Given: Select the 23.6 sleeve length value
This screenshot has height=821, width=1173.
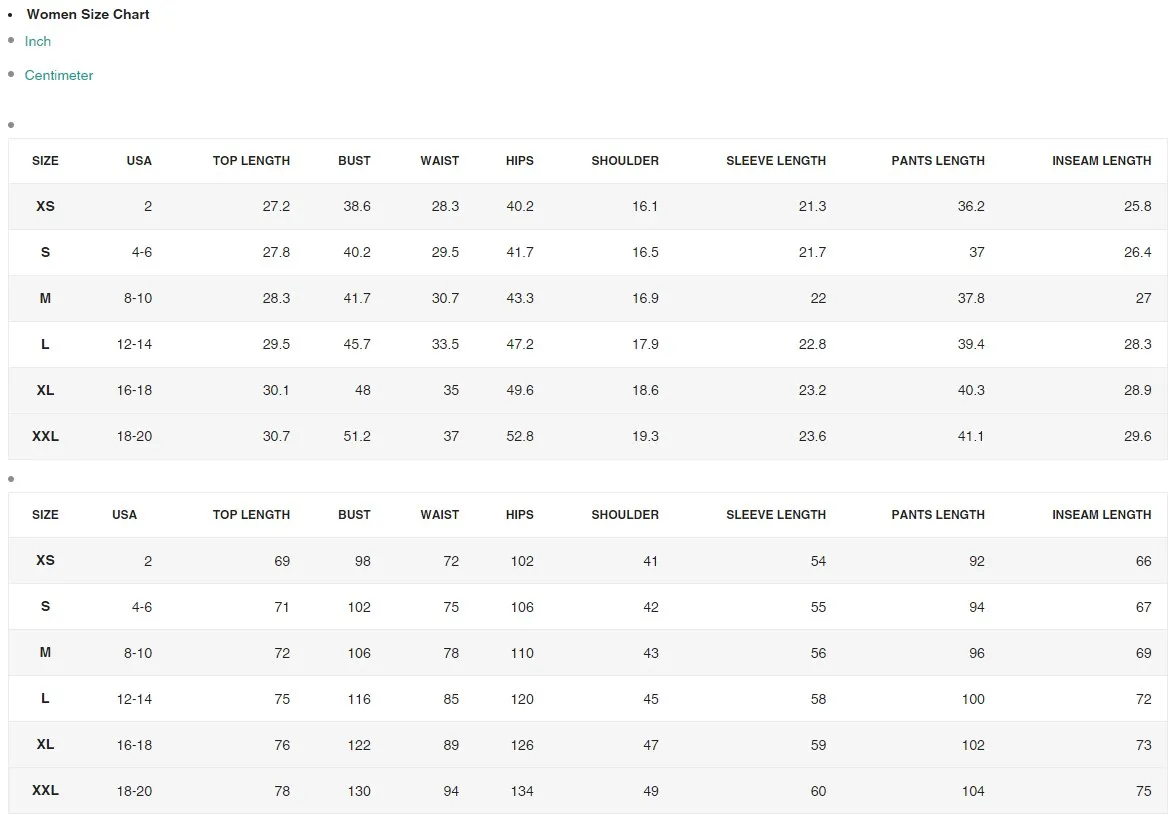Looking at the screenshot, I should click(812, 436).
